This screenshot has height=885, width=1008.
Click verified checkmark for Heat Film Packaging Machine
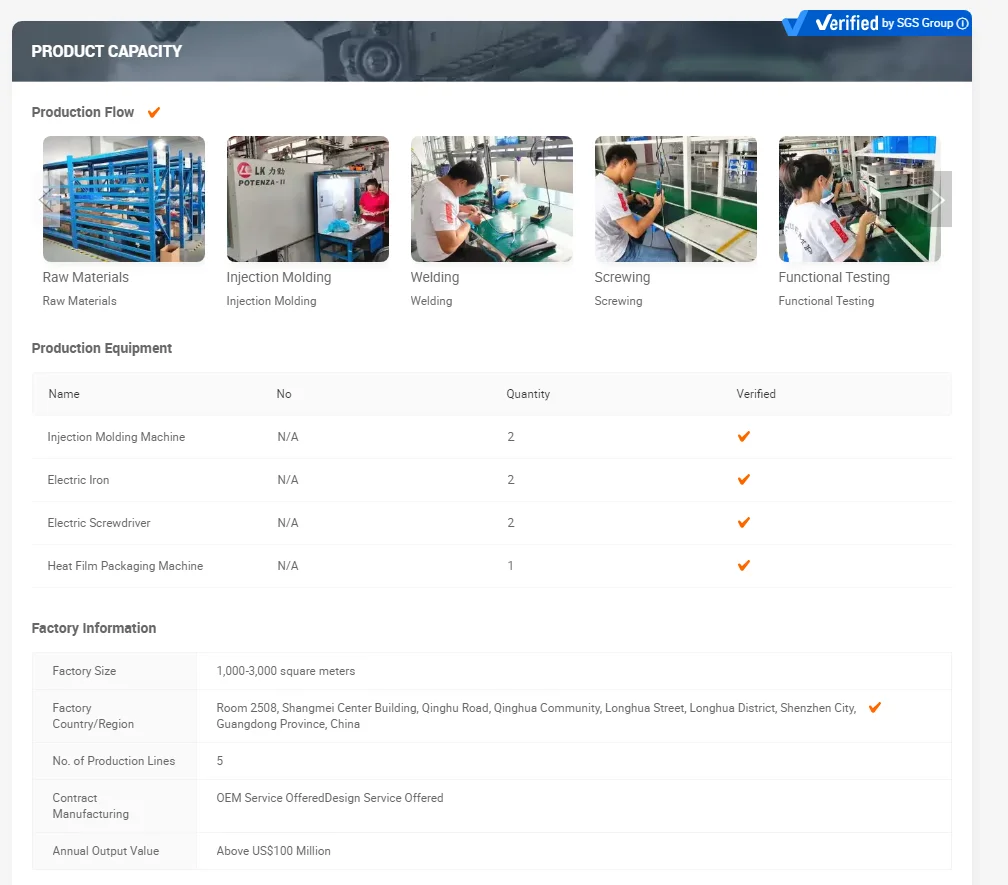[744, 566]
